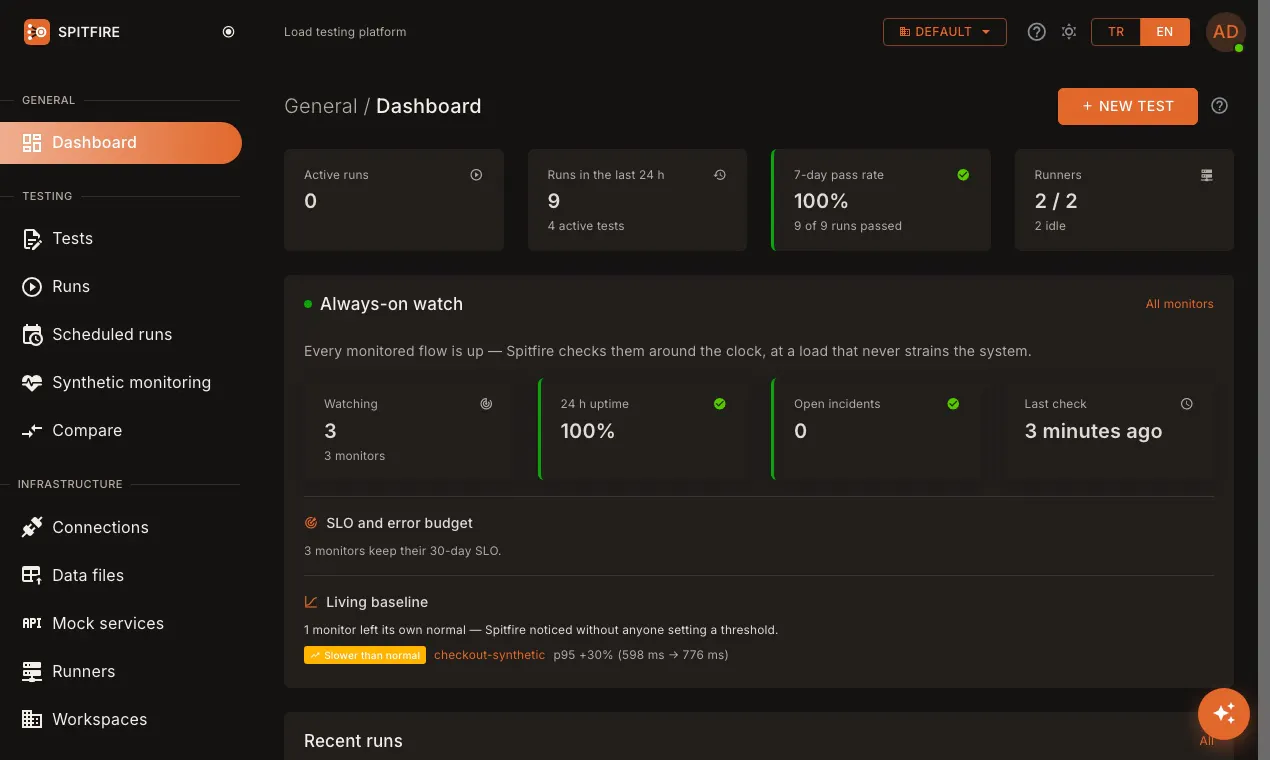Viewport: 1270px width, 760px height.
Task: Click the server icon on Runners card
Action: [1207, 175]
